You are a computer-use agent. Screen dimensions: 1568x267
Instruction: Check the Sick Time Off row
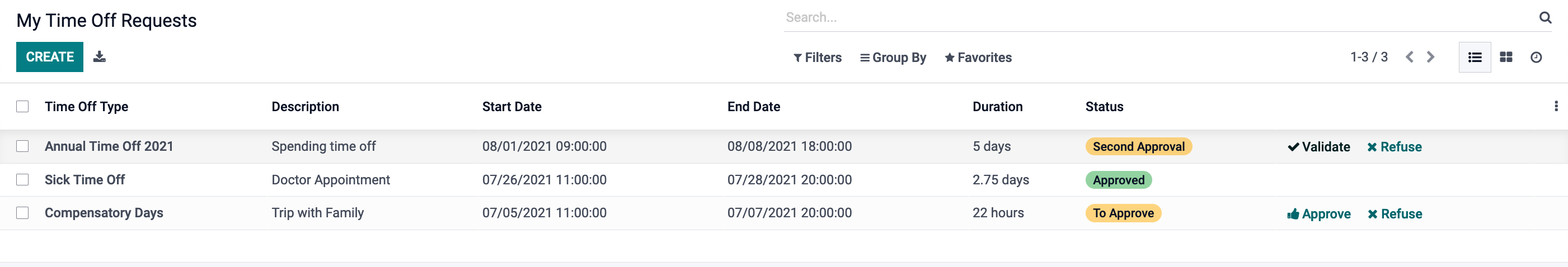pyautogui.click(x=22, y=179)
